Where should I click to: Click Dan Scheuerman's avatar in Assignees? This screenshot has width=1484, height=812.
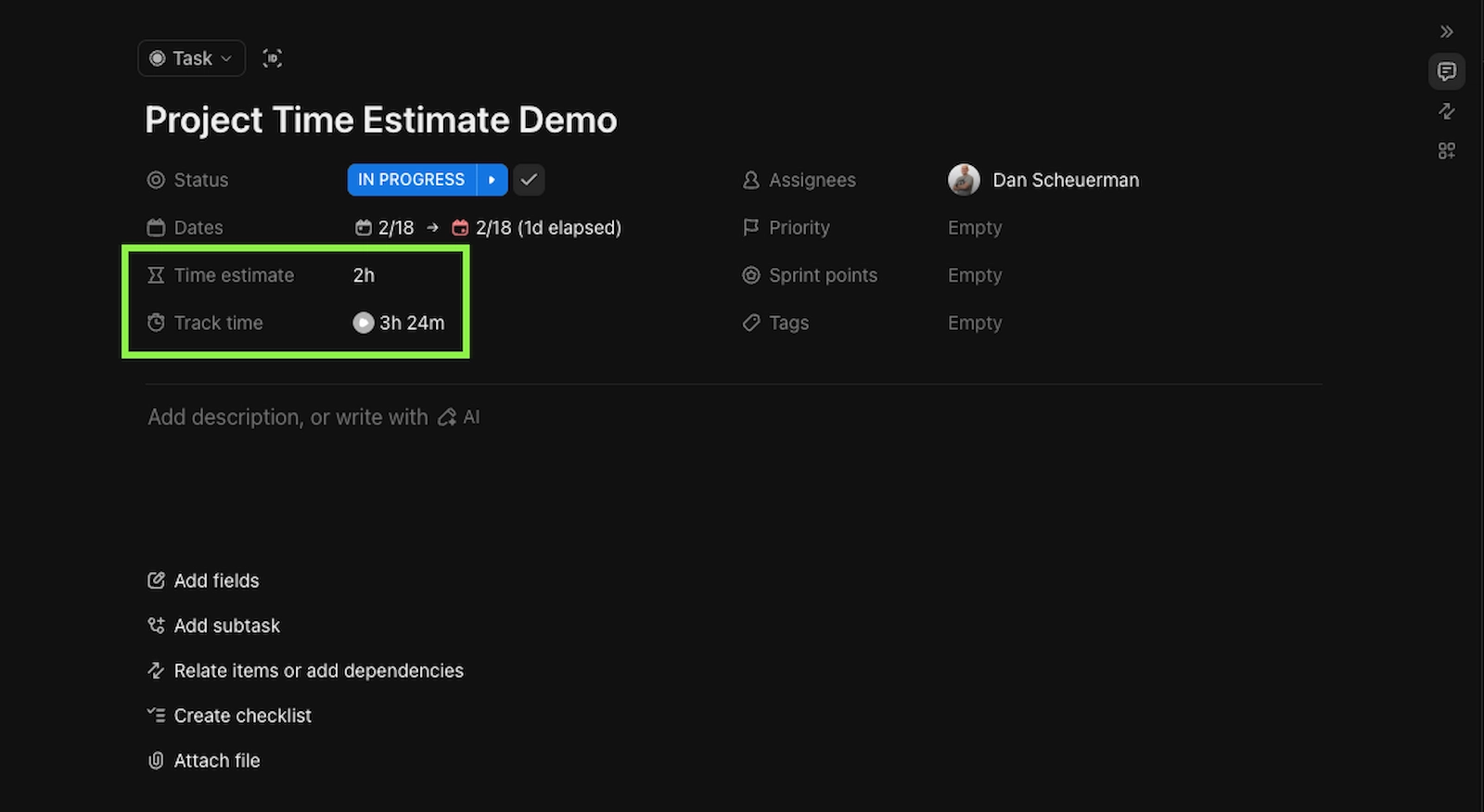964,180
